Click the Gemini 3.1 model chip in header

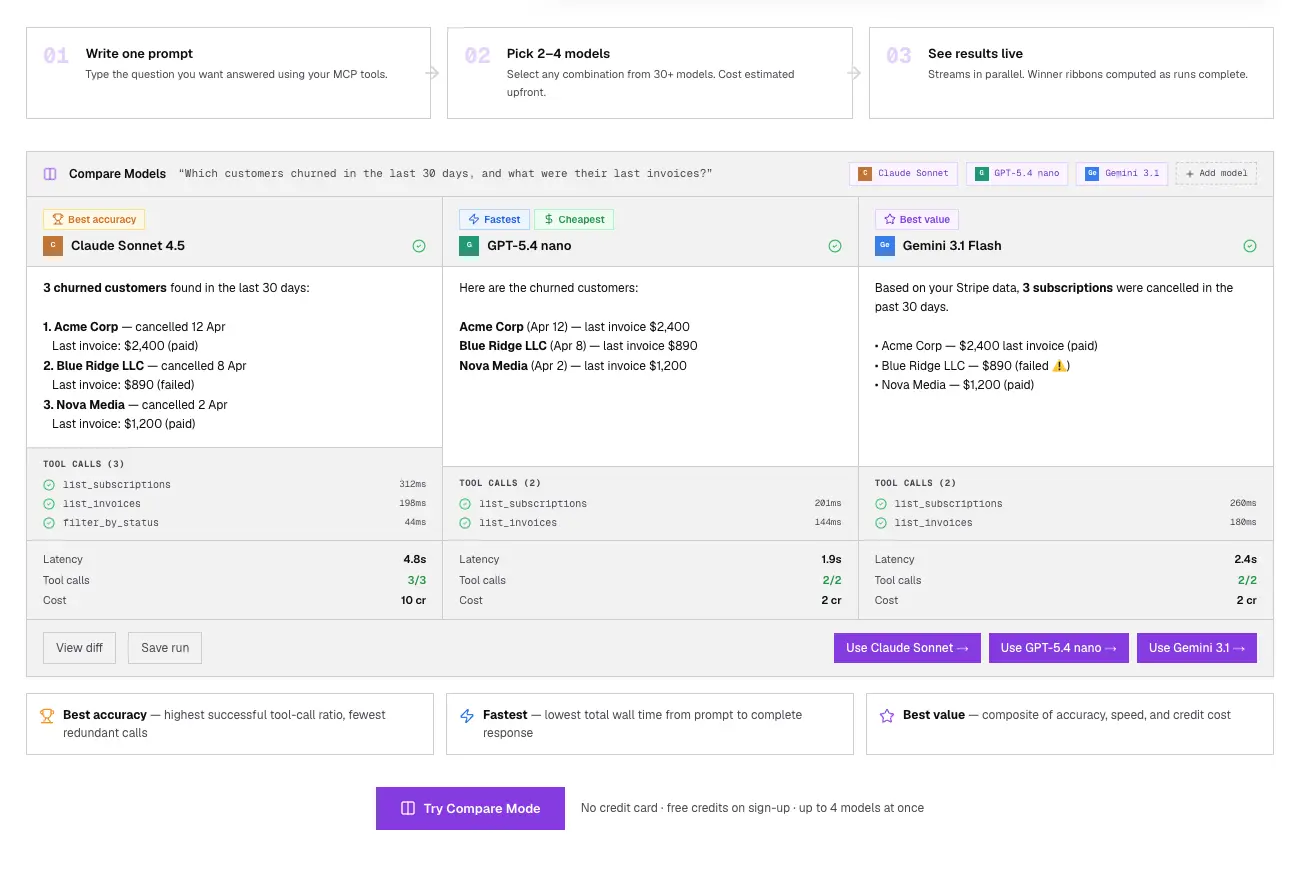(1121, 174)
